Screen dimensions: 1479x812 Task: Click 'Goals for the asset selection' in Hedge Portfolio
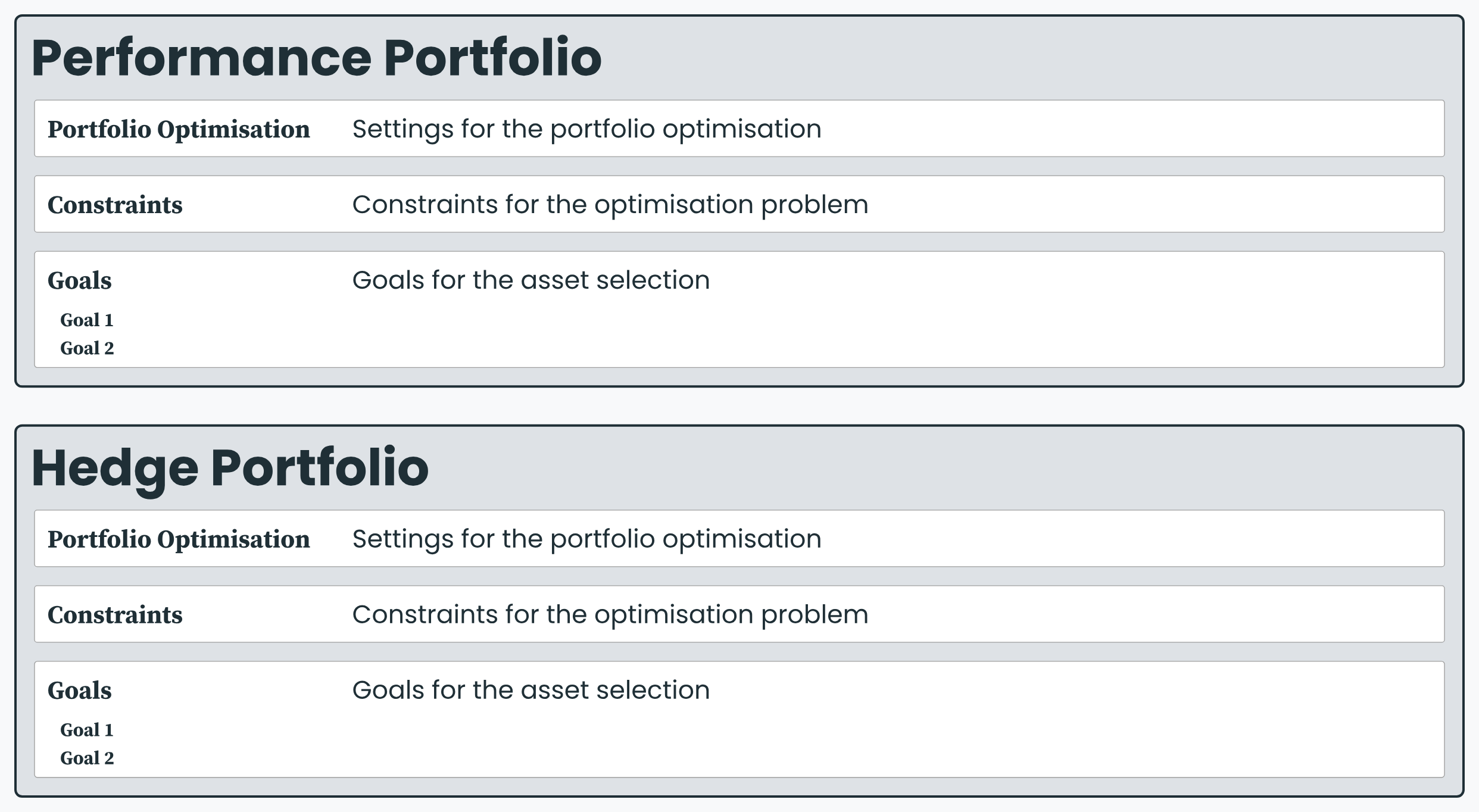click(531, 691)
